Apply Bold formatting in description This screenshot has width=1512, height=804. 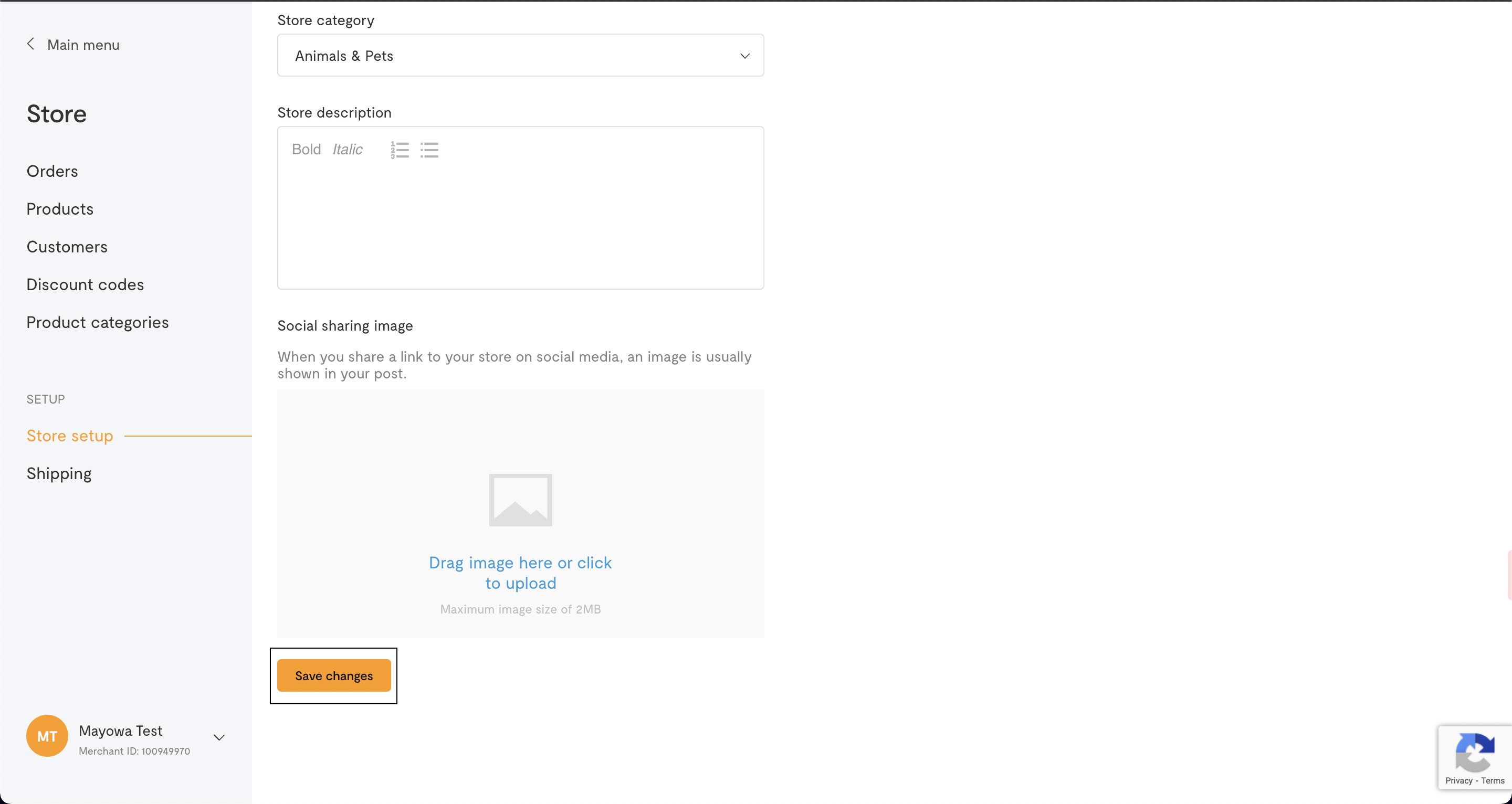pos(307,150)
